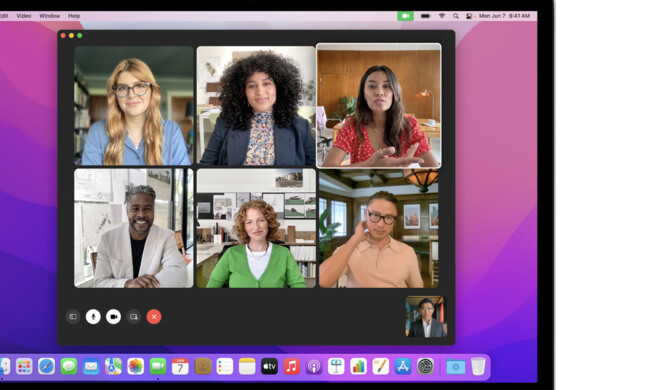Open Control Center from menu bar

(x=469, y=16)
